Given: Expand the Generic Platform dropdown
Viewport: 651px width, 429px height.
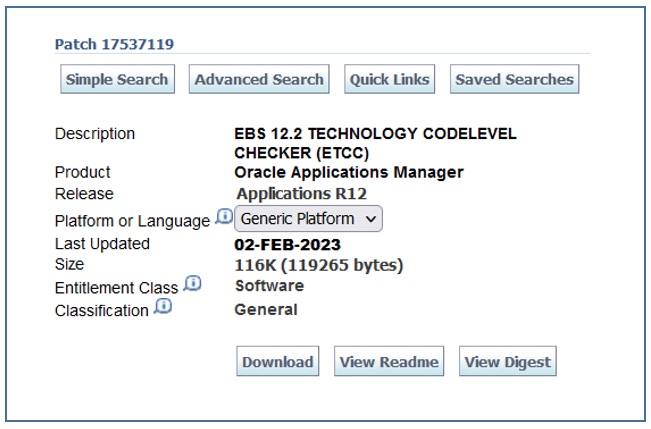Looking at the screenshot, I should [310, 218].
